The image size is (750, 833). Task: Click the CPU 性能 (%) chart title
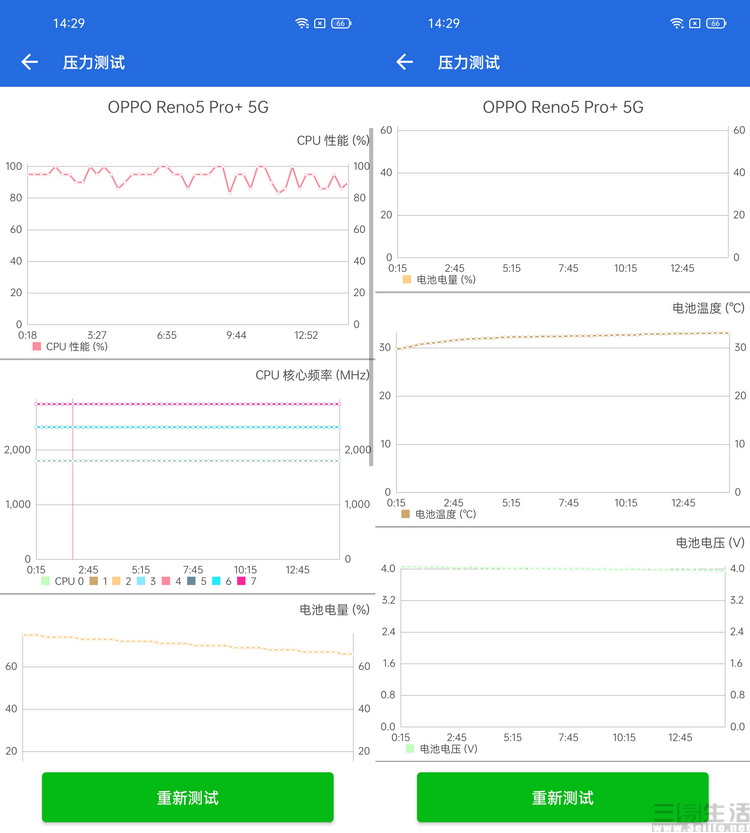333,140
